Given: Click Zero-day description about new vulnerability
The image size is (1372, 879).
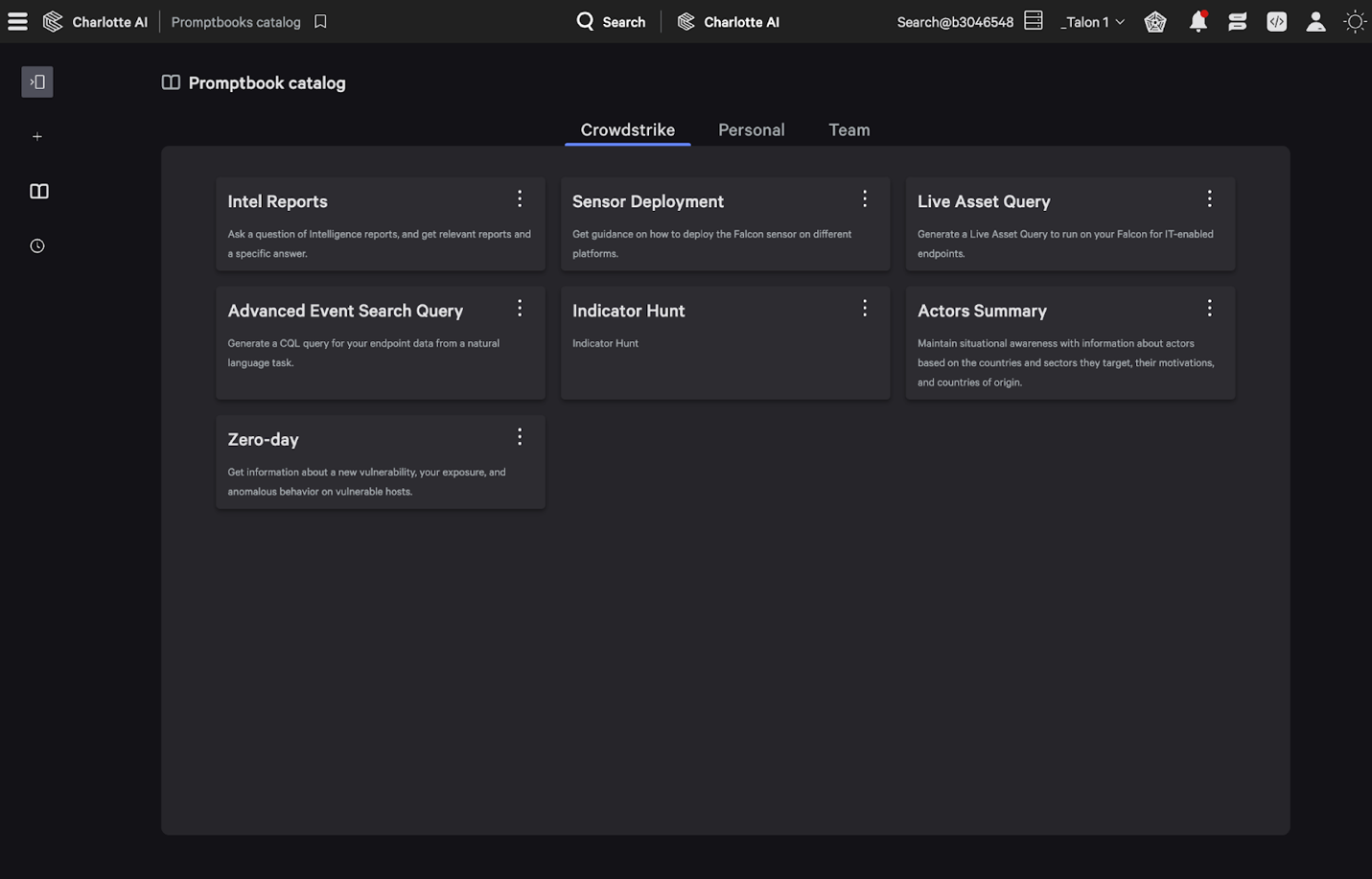Looking at the screenshot, I should 366,481.
